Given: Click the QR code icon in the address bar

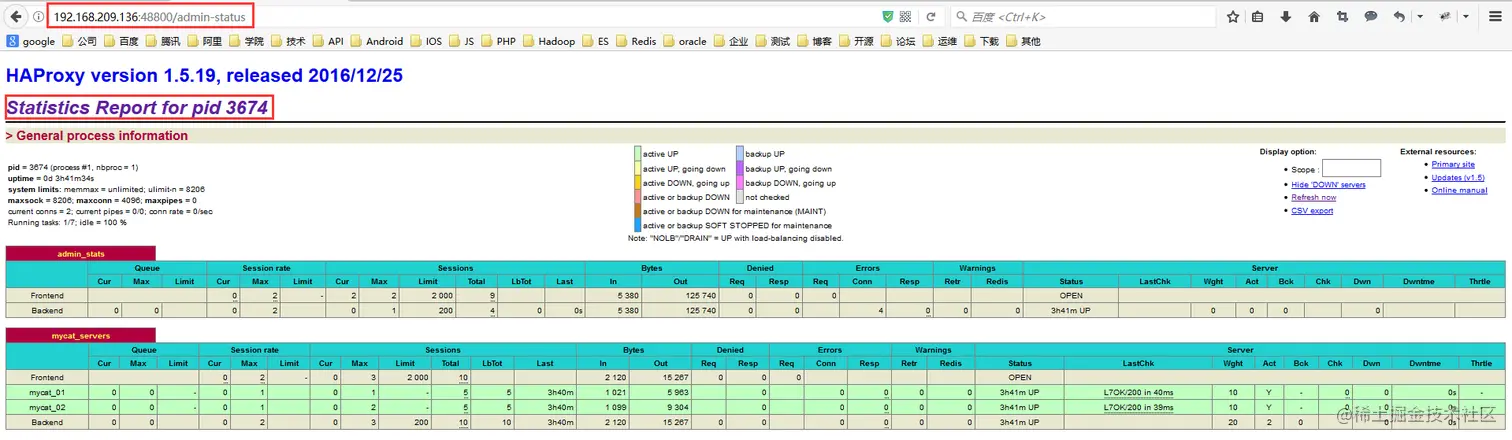Looking at the screenshot, I should (905, 17).
